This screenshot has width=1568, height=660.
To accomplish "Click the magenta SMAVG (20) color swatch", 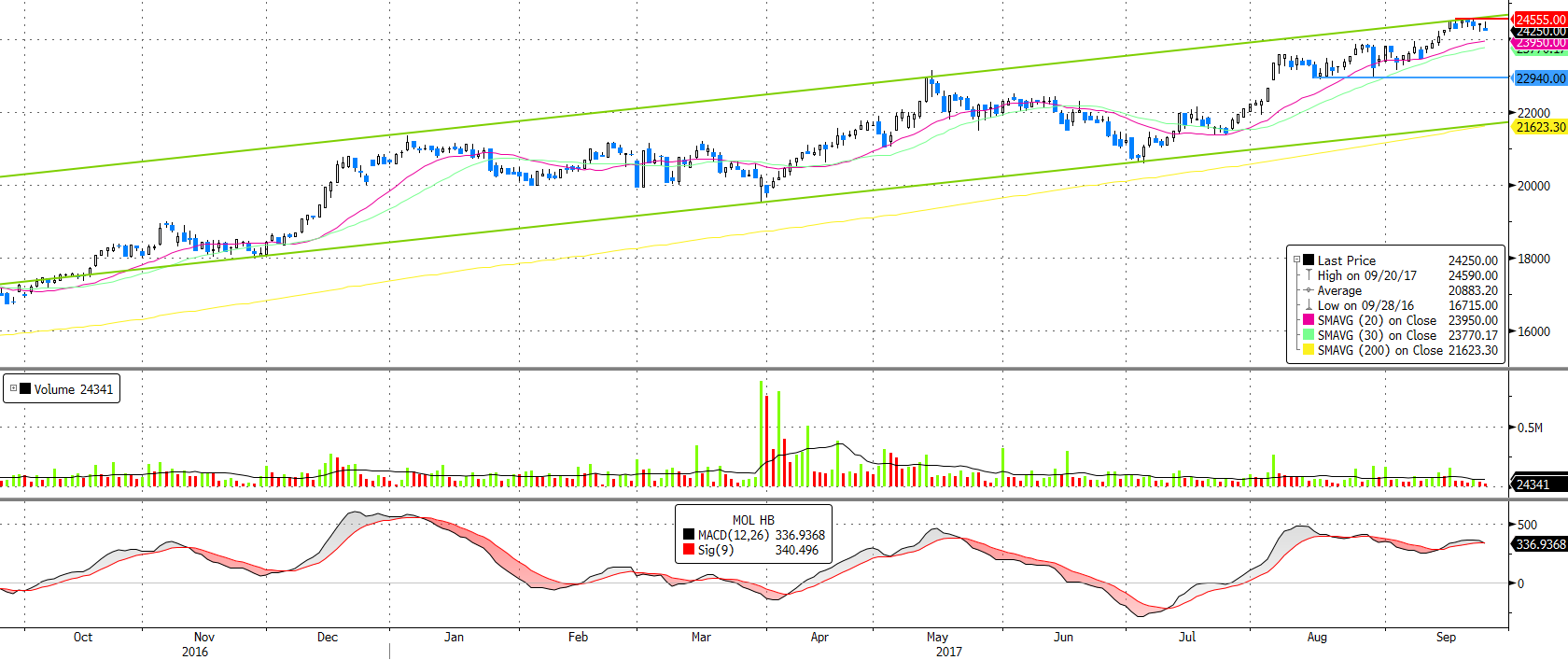I will click(1309, 320).
